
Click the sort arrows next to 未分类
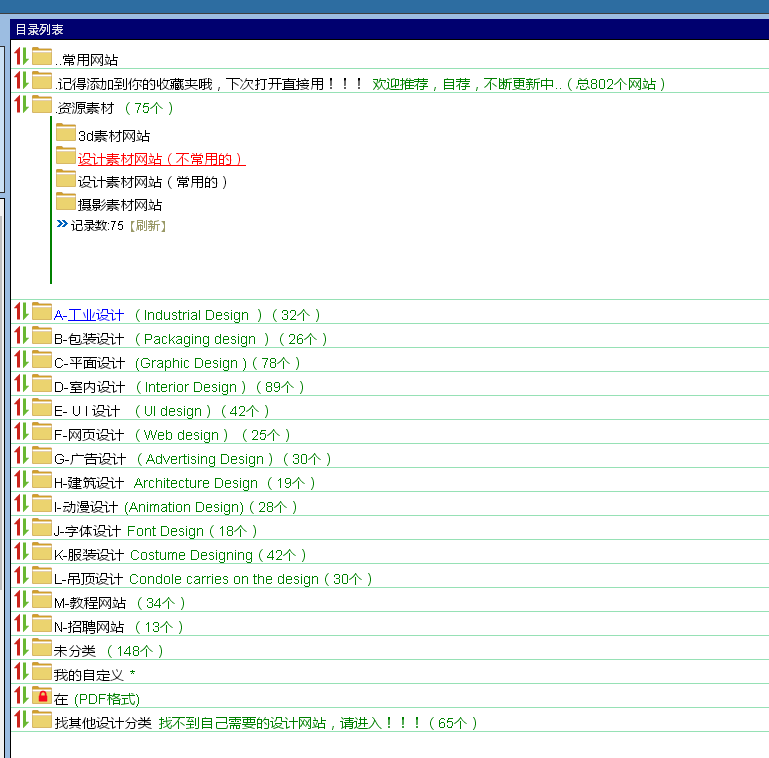pos(21,647)
